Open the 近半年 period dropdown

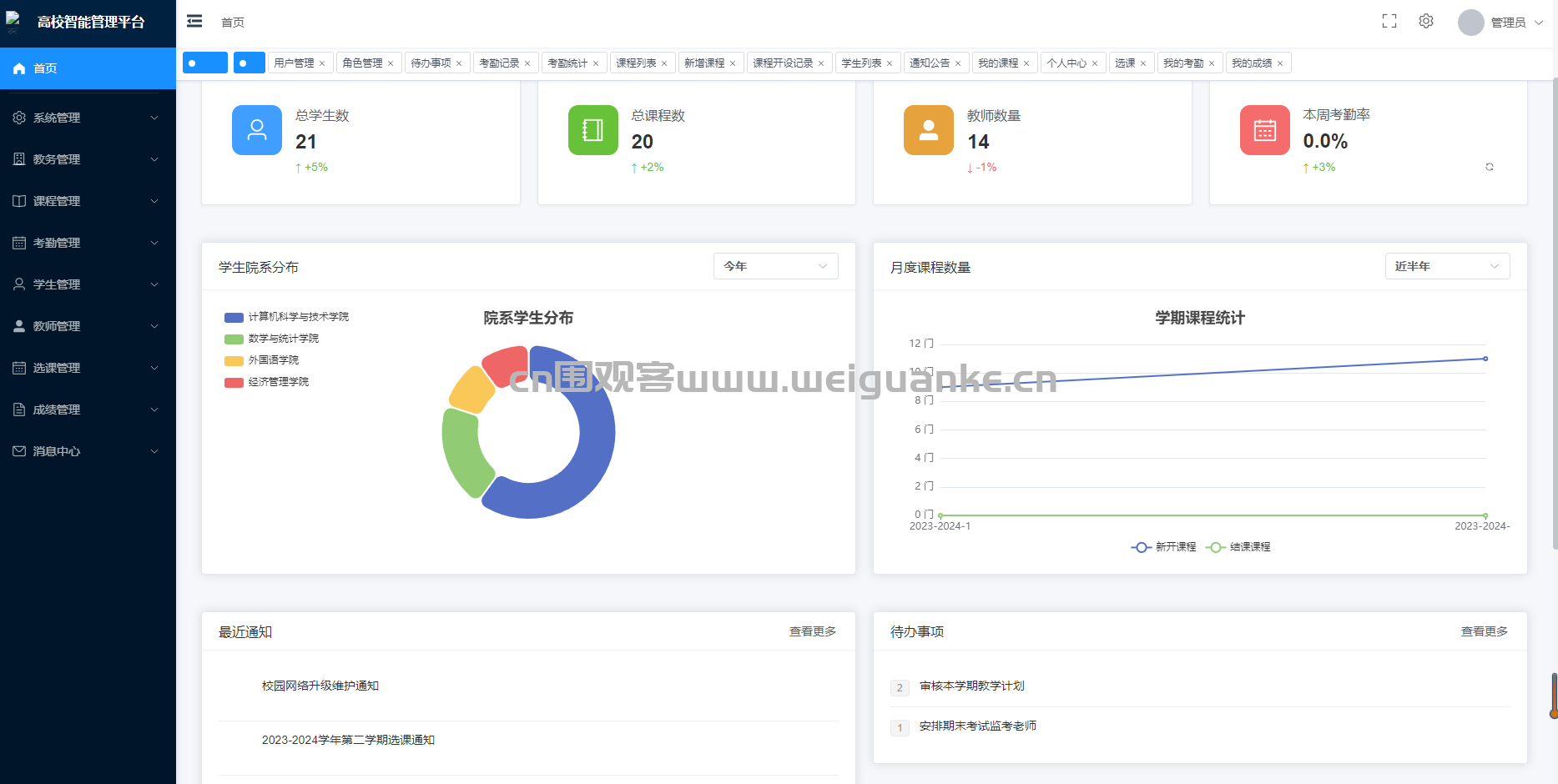click(1446, 266)
